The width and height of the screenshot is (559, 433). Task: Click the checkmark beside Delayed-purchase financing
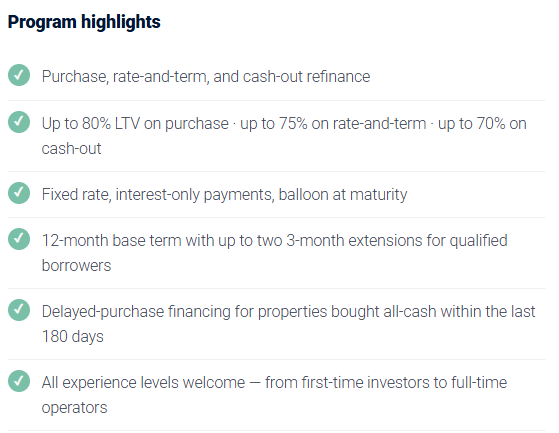click(19, 310)
